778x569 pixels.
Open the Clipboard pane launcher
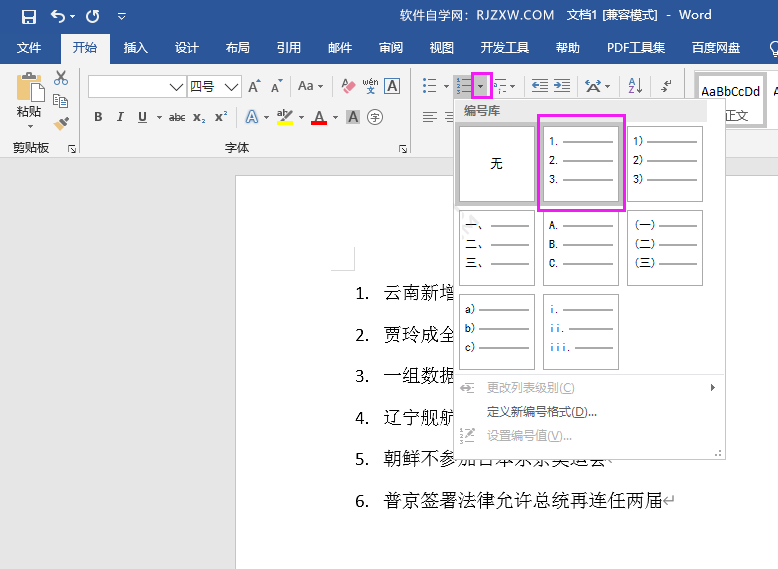point(72,149)
